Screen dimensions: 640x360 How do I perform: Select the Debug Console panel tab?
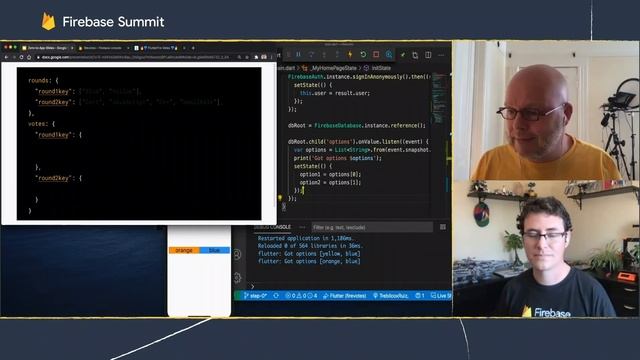[273, 227]
